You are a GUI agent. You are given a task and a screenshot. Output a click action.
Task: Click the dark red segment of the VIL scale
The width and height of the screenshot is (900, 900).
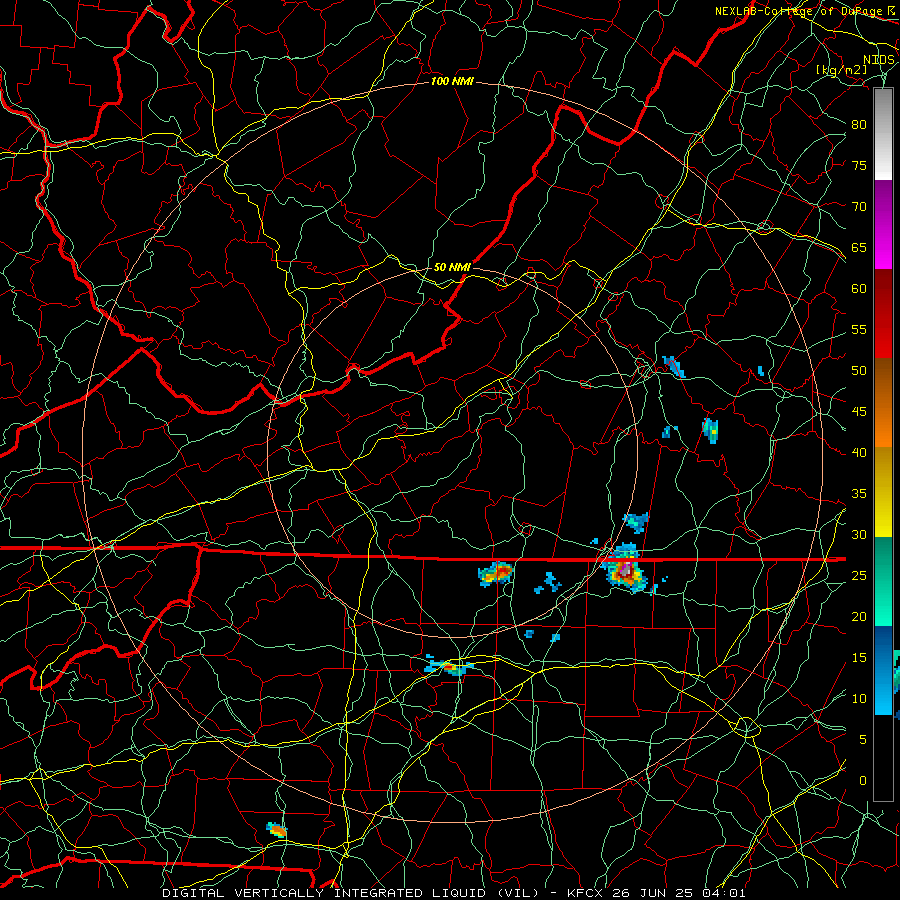pyautogui.click(x=883, y=293)
